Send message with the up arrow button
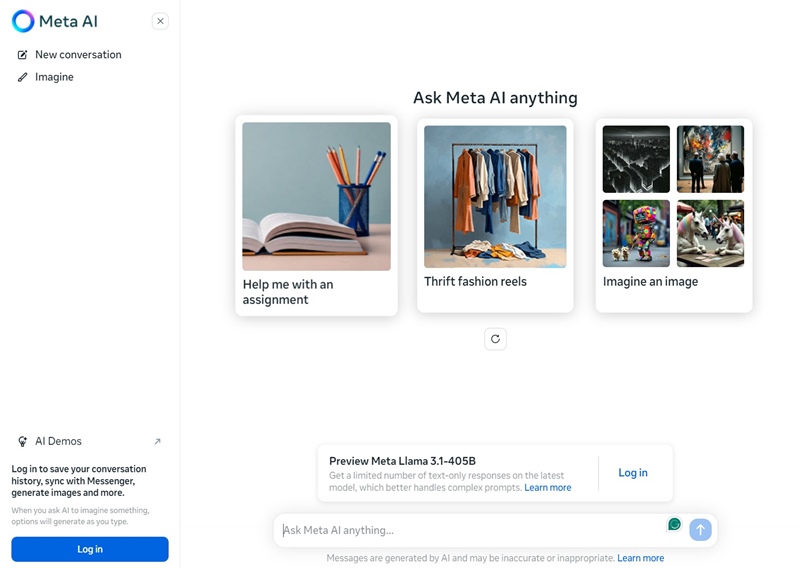This screenshot has width=800, height=568. (701, 530)
